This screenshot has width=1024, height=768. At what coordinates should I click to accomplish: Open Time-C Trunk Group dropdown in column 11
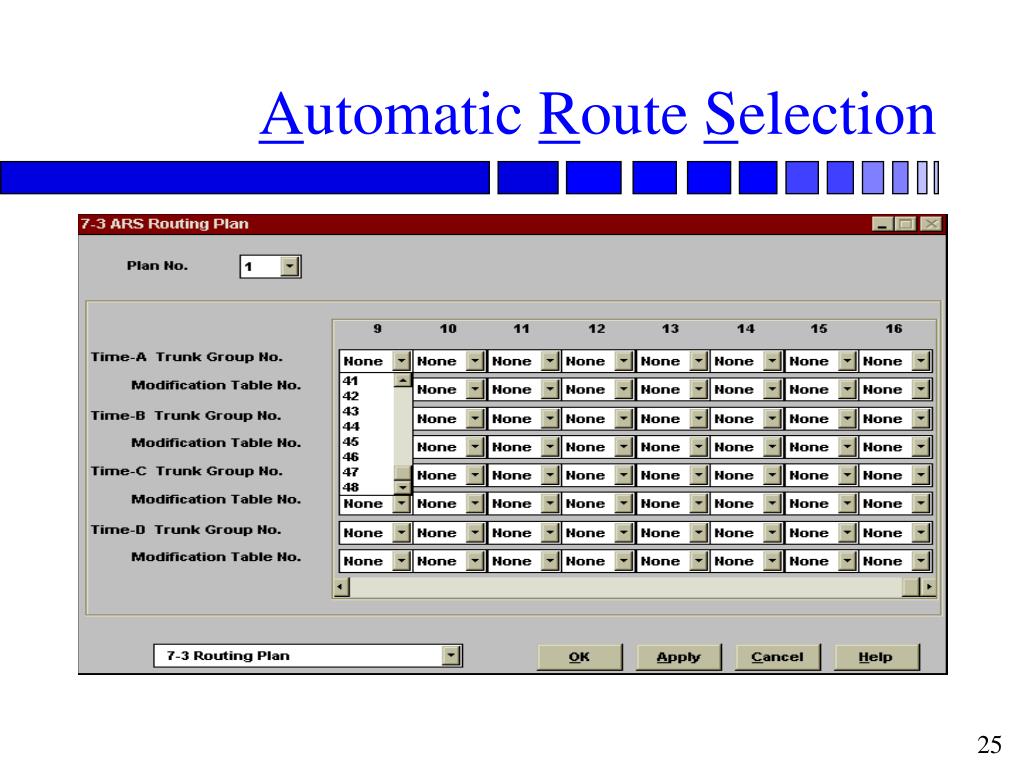click(550, 475)
